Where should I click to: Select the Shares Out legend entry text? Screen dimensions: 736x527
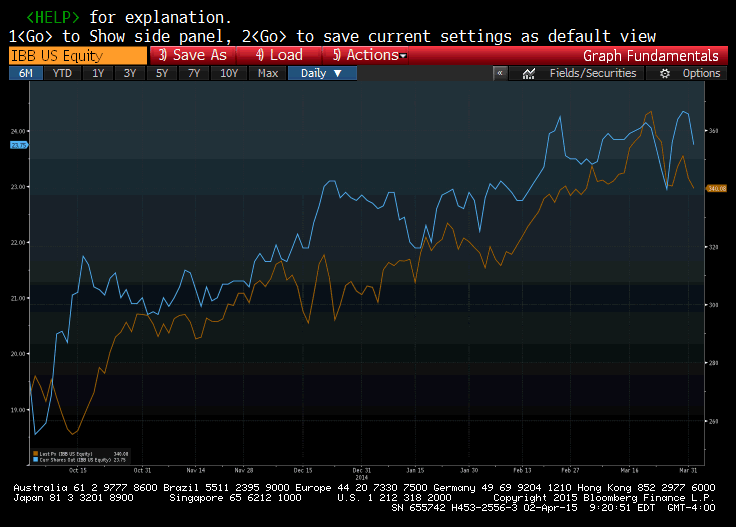click(75, 460)
